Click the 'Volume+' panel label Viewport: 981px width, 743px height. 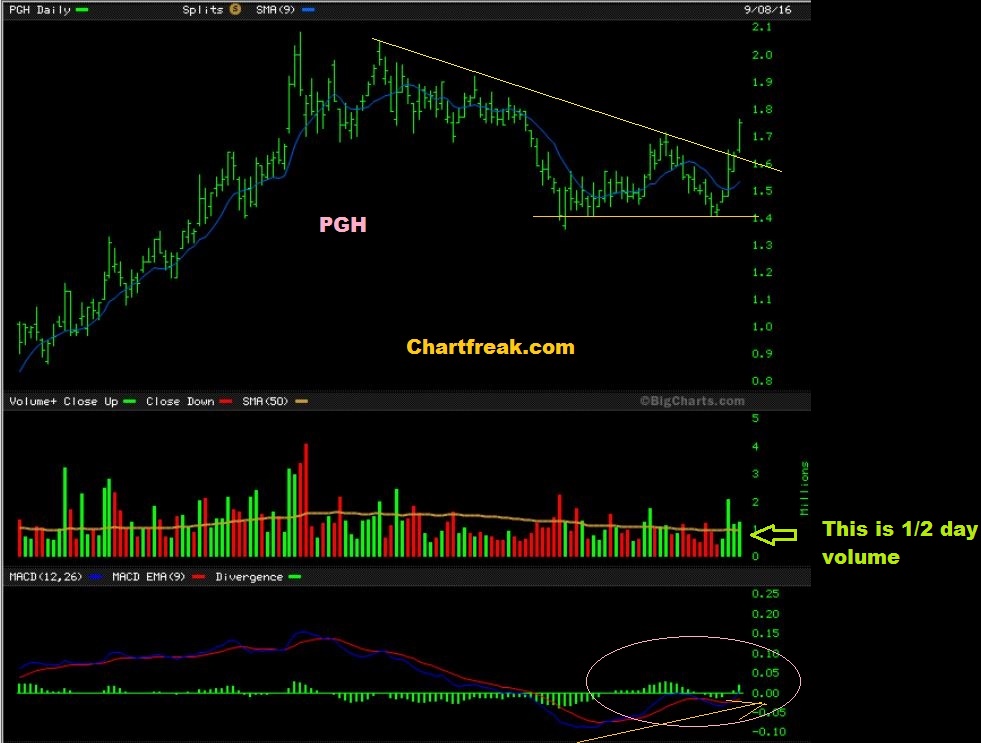tap(33, 402)
